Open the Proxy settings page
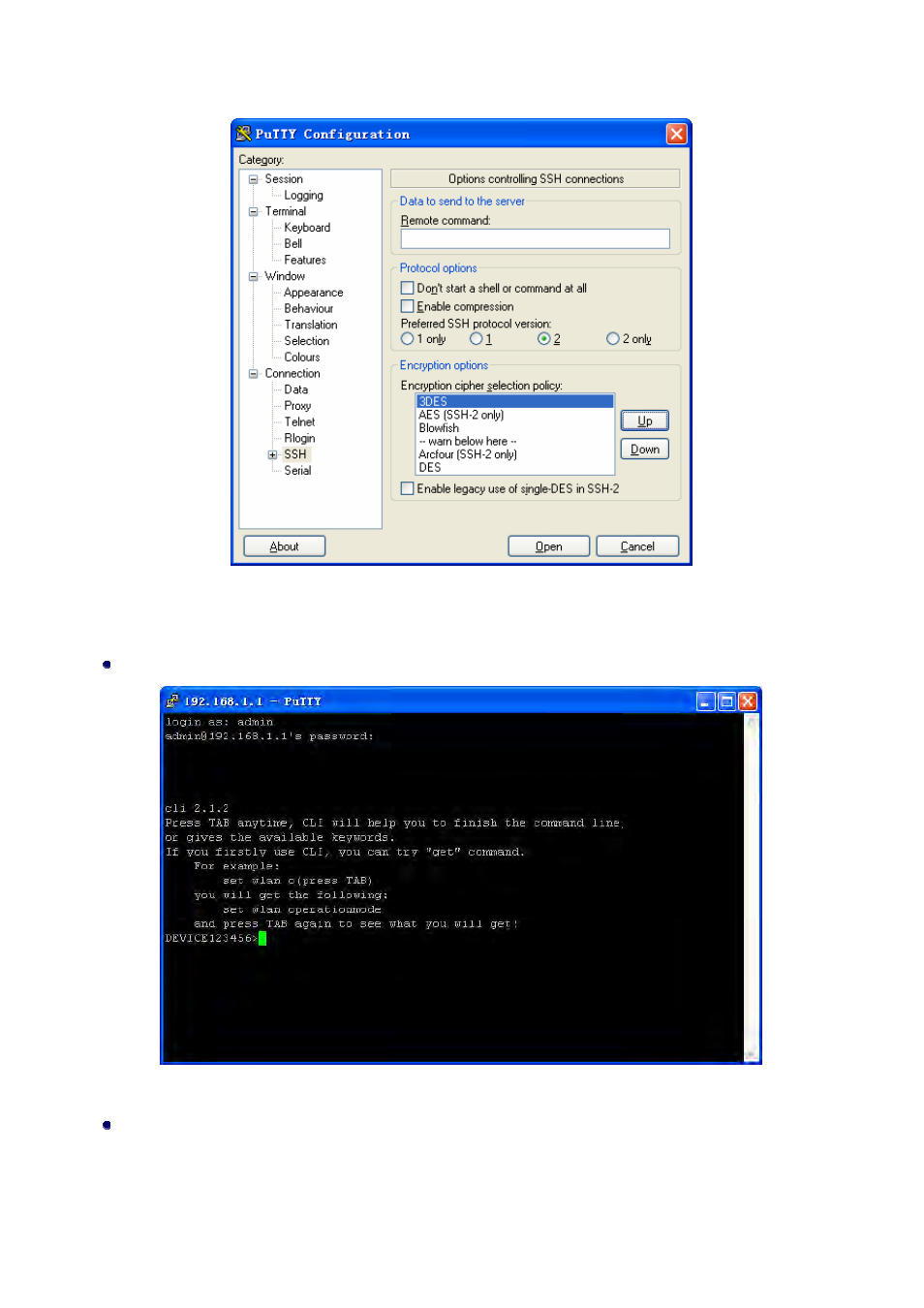 click(x=297, y=406)
